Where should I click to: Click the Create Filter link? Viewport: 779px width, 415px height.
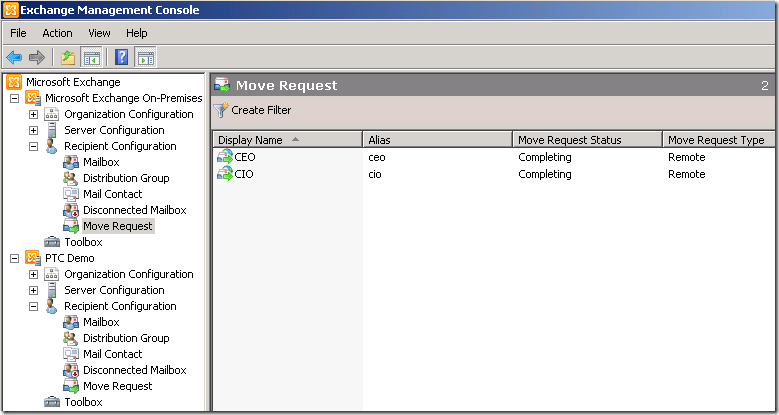[261, 110]
